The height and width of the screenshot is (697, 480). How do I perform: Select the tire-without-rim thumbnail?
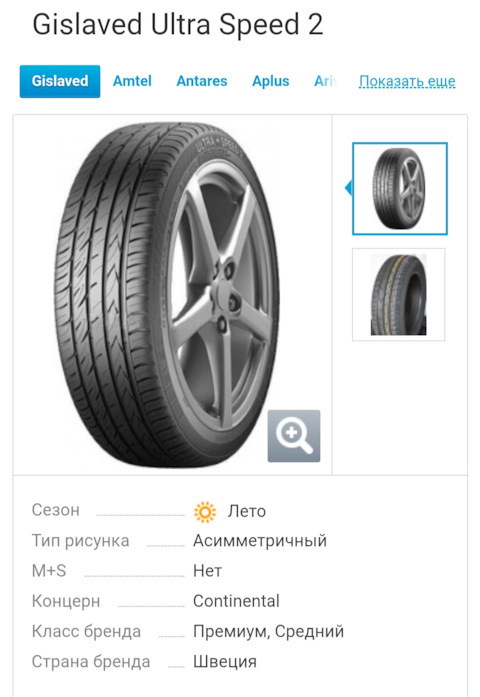coord(399,295)
